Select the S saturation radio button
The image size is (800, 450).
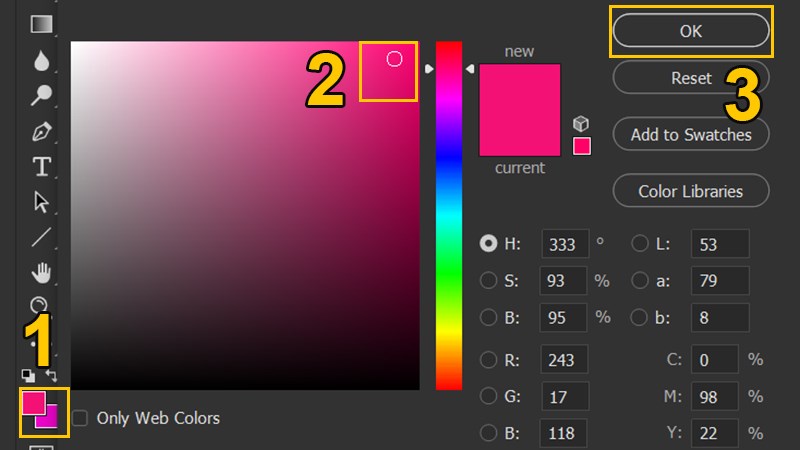click(489, 280)
